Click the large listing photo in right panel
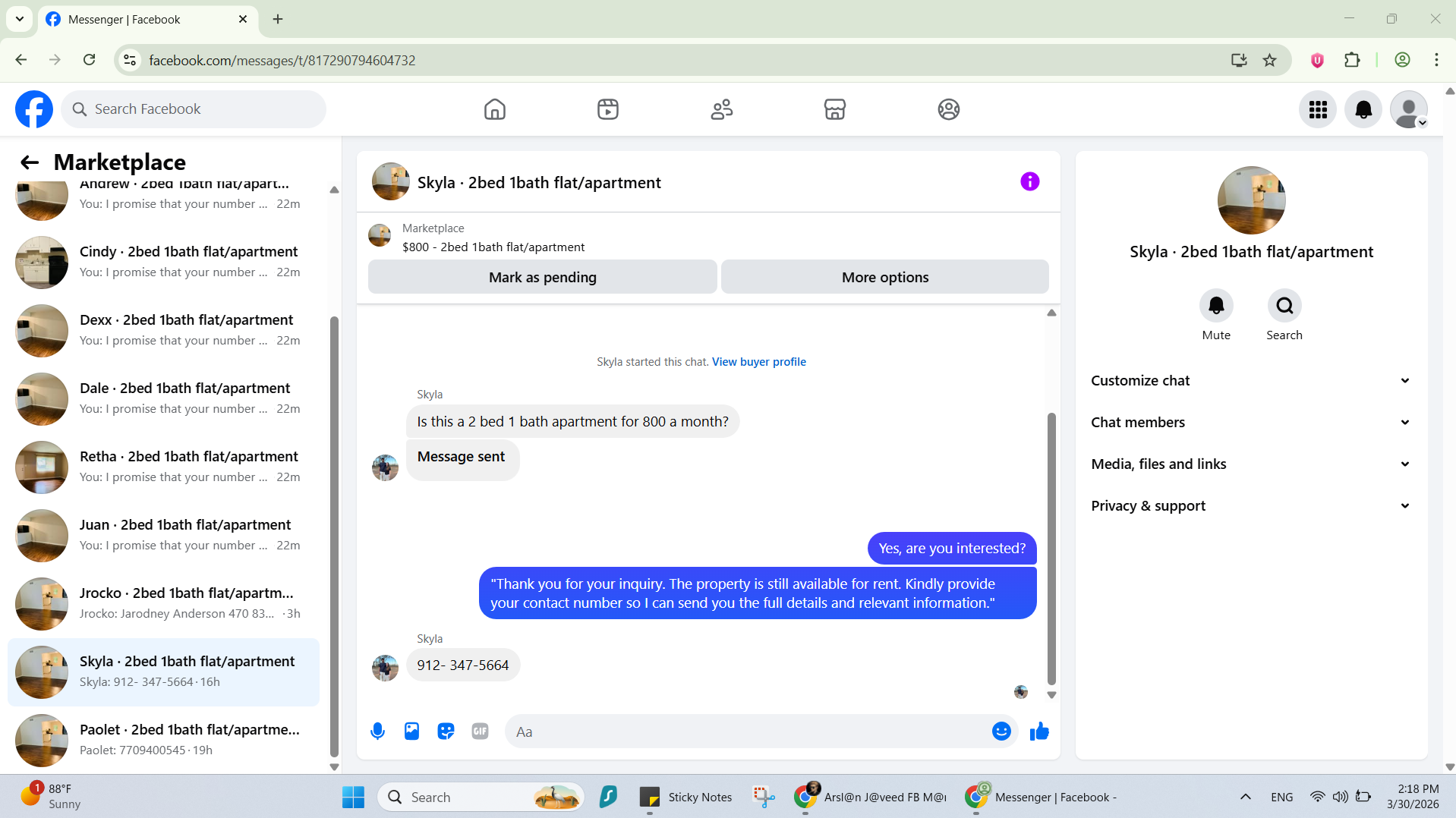The width and height of the screenshot is (1456, 818). (x=1251, y=200)
